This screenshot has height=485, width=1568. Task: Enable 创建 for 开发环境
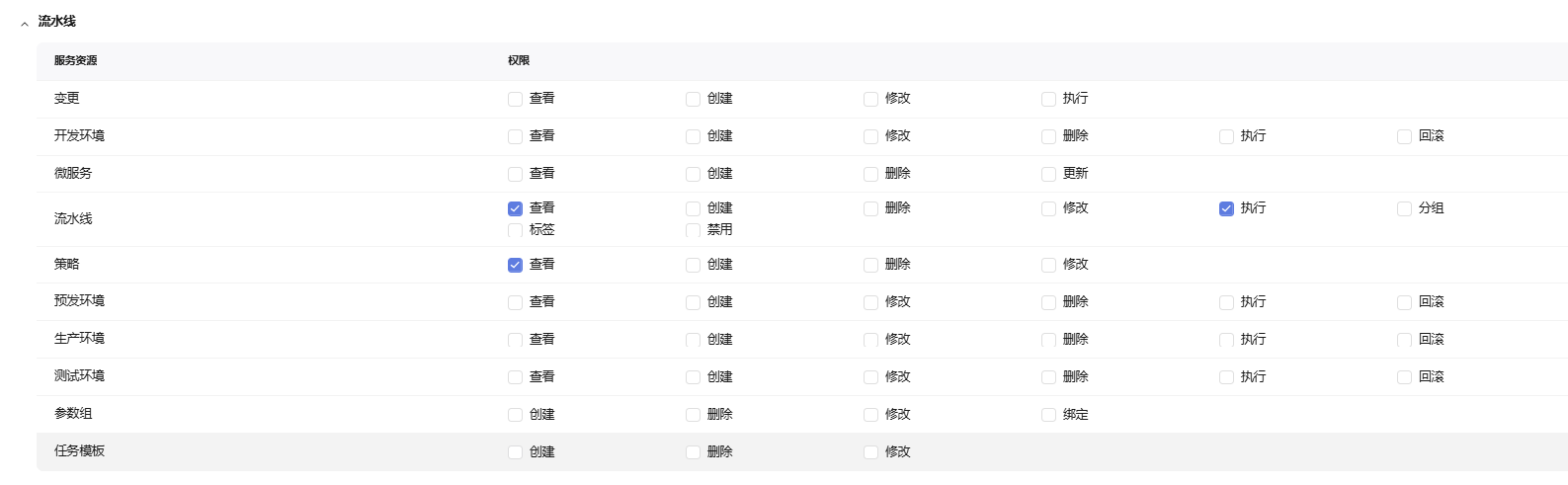click(693, 136)
